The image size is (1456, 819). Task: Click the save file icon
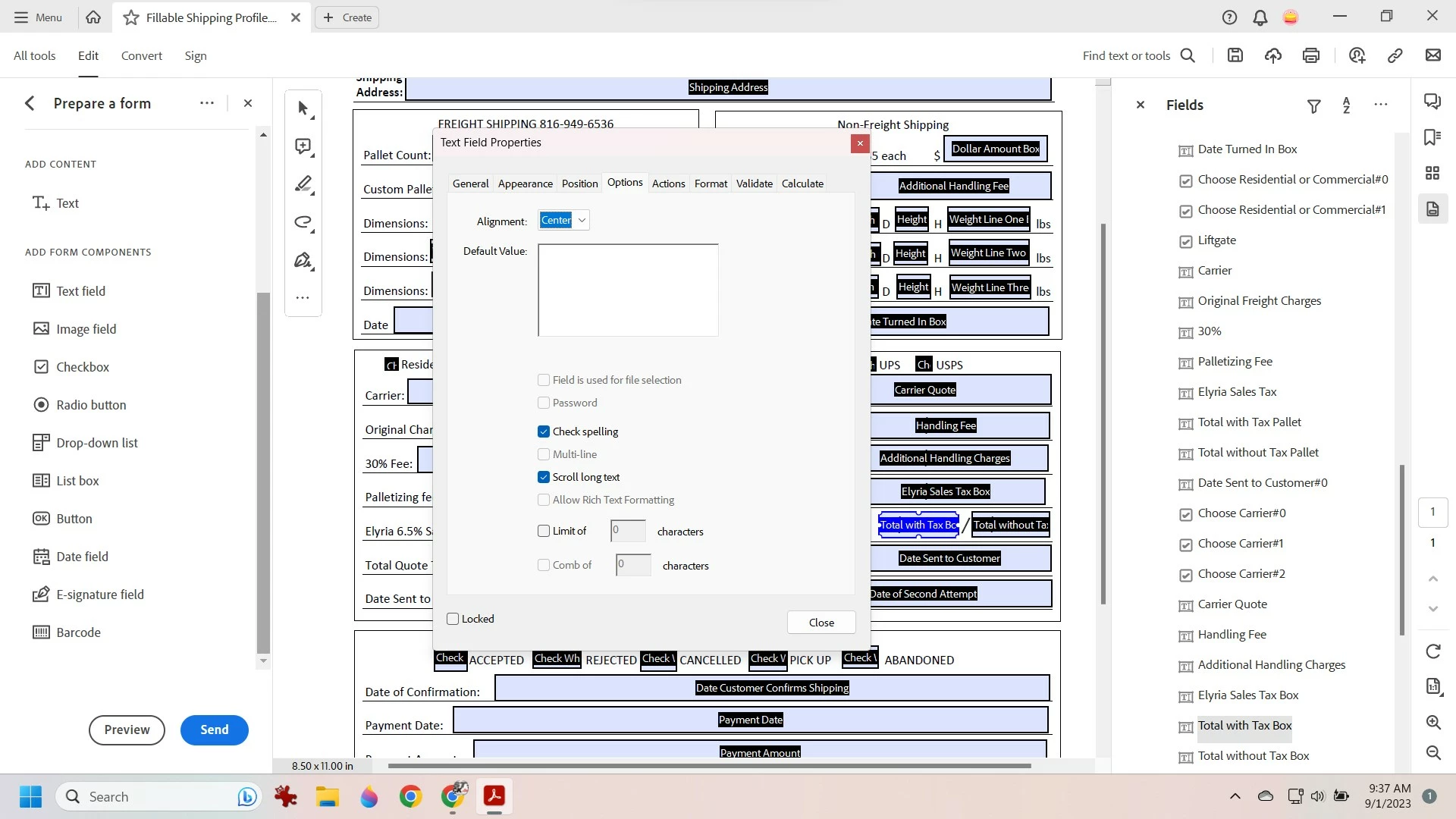[x=1235, y=55]
